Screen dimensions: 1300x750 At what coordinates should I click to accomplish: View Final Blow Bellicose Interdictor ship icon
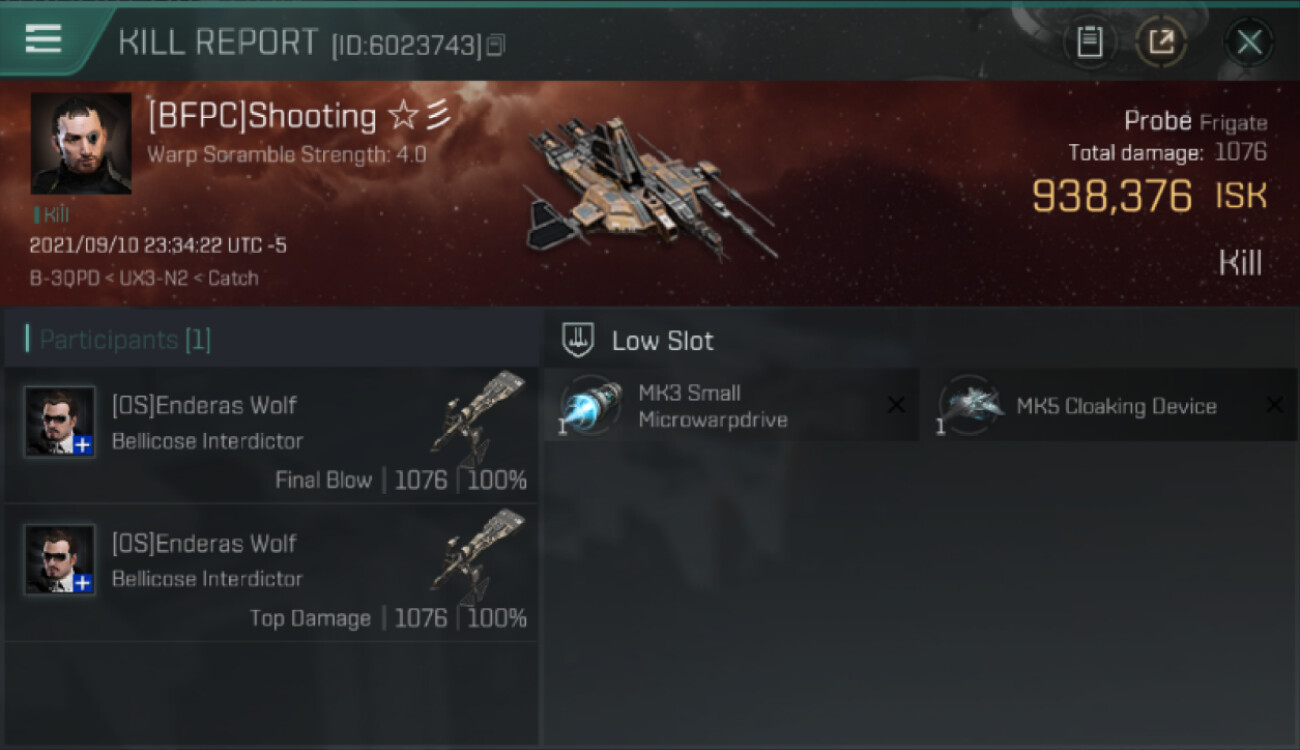click(478, 418)
